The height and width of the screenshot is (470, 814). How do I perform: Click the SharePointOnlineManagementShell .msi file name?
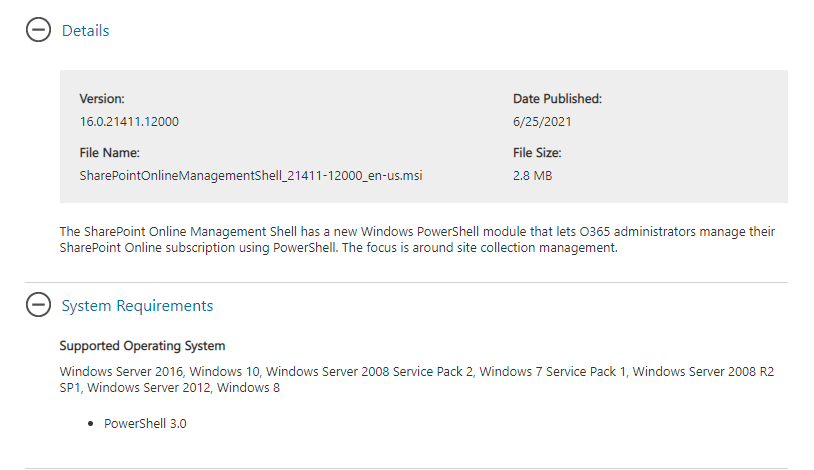pos(252,176)
